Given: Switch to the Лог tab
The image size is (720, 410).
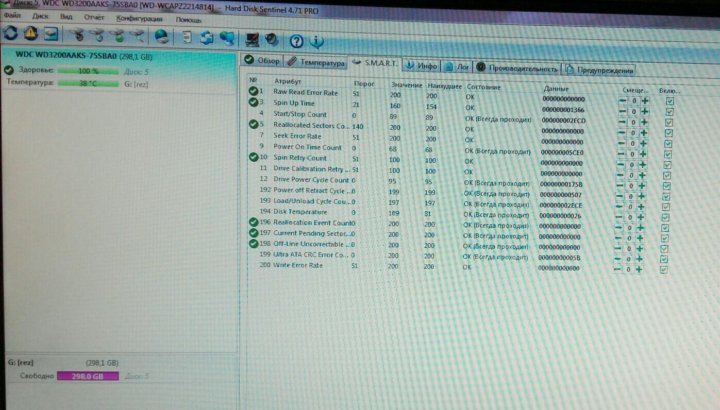Looking at the screenshot, I should (x=457, y=67).
